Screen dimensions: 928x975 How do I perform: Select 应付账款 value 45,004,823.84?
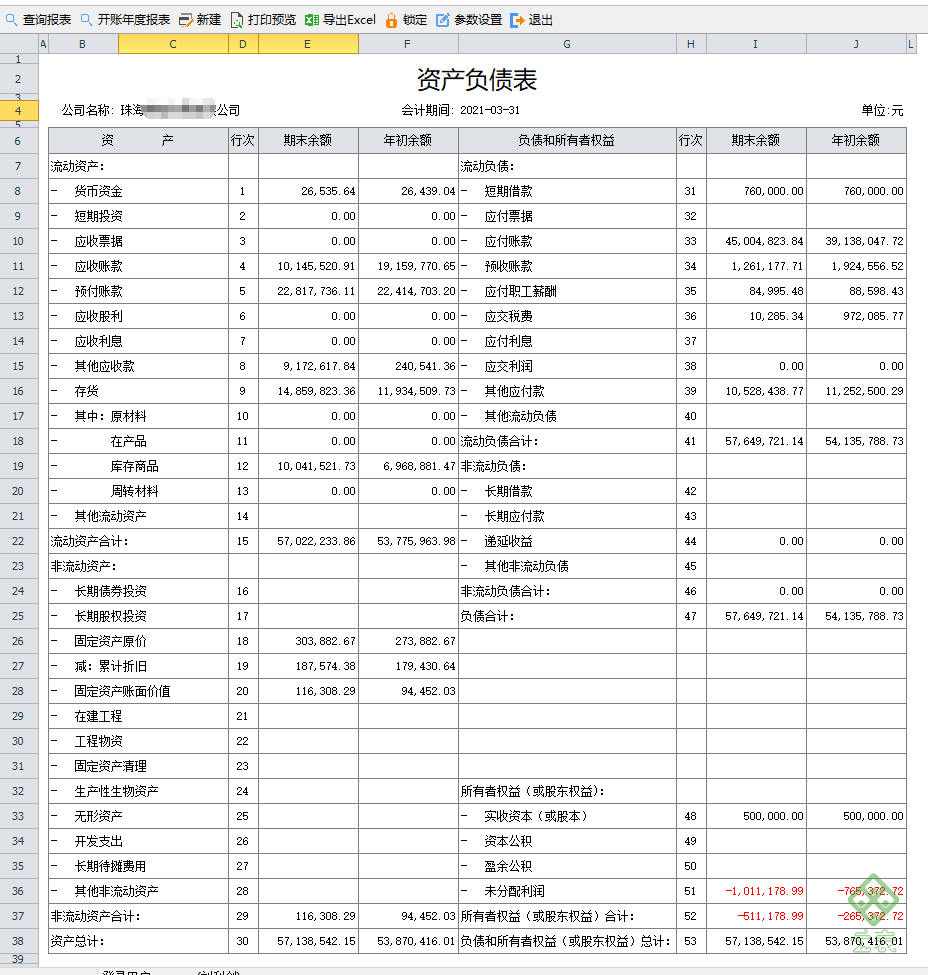(x=757, y=241)
